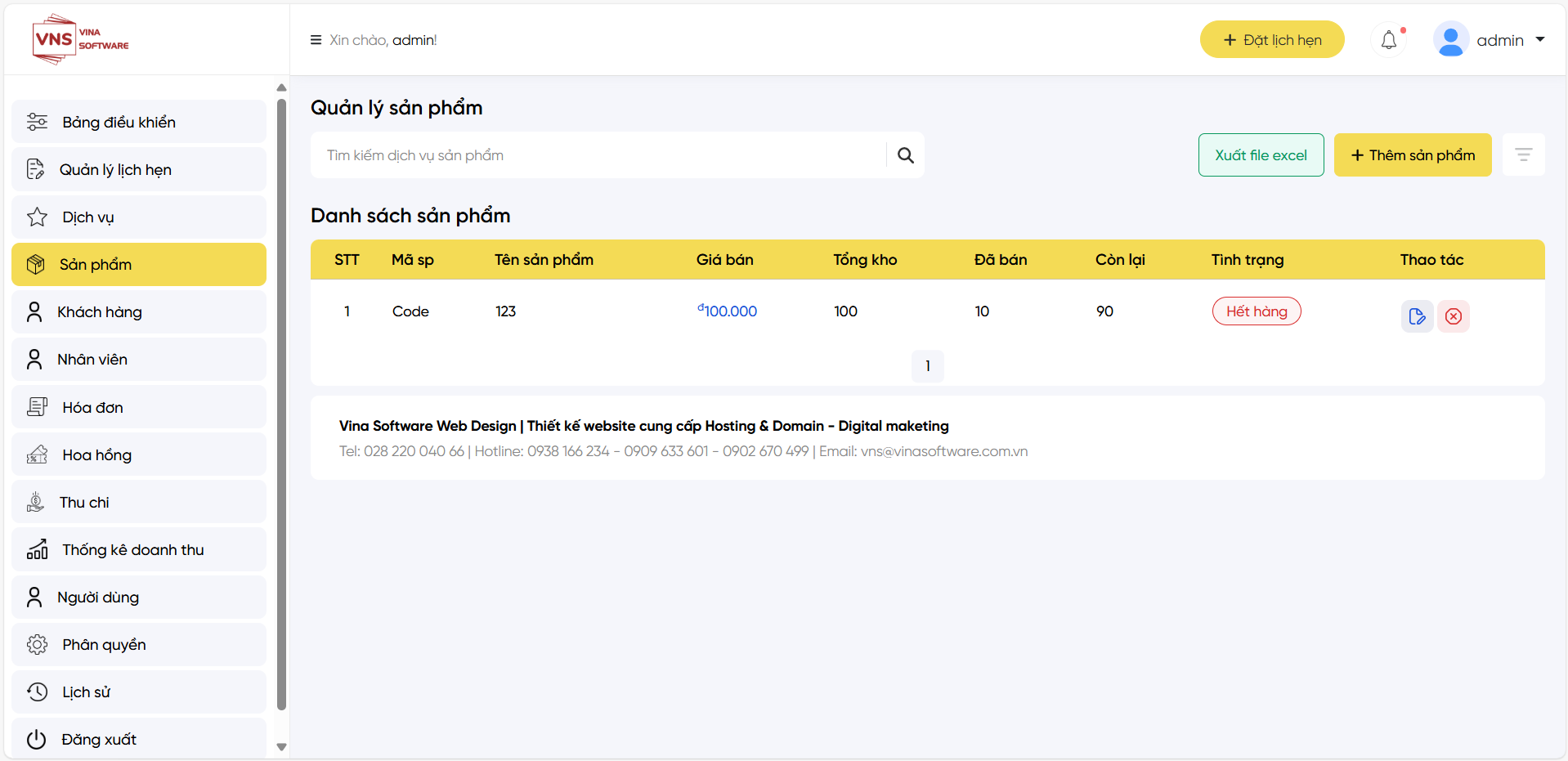The width and height of the screenshot is (1568, 761).
Task: Click the price value 100.000
Action: 728,311
